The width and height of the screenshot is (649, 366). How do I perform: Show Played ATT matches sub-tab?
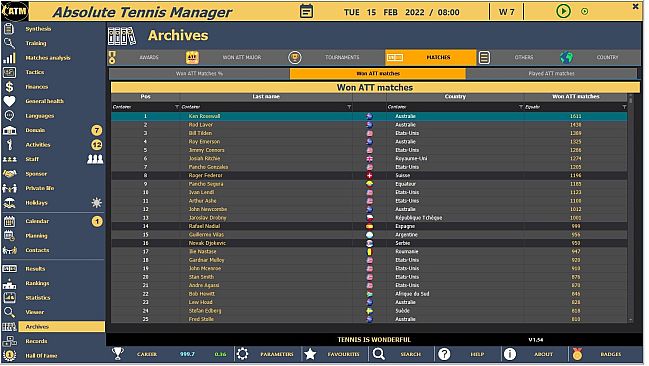[x=551, y=73]
